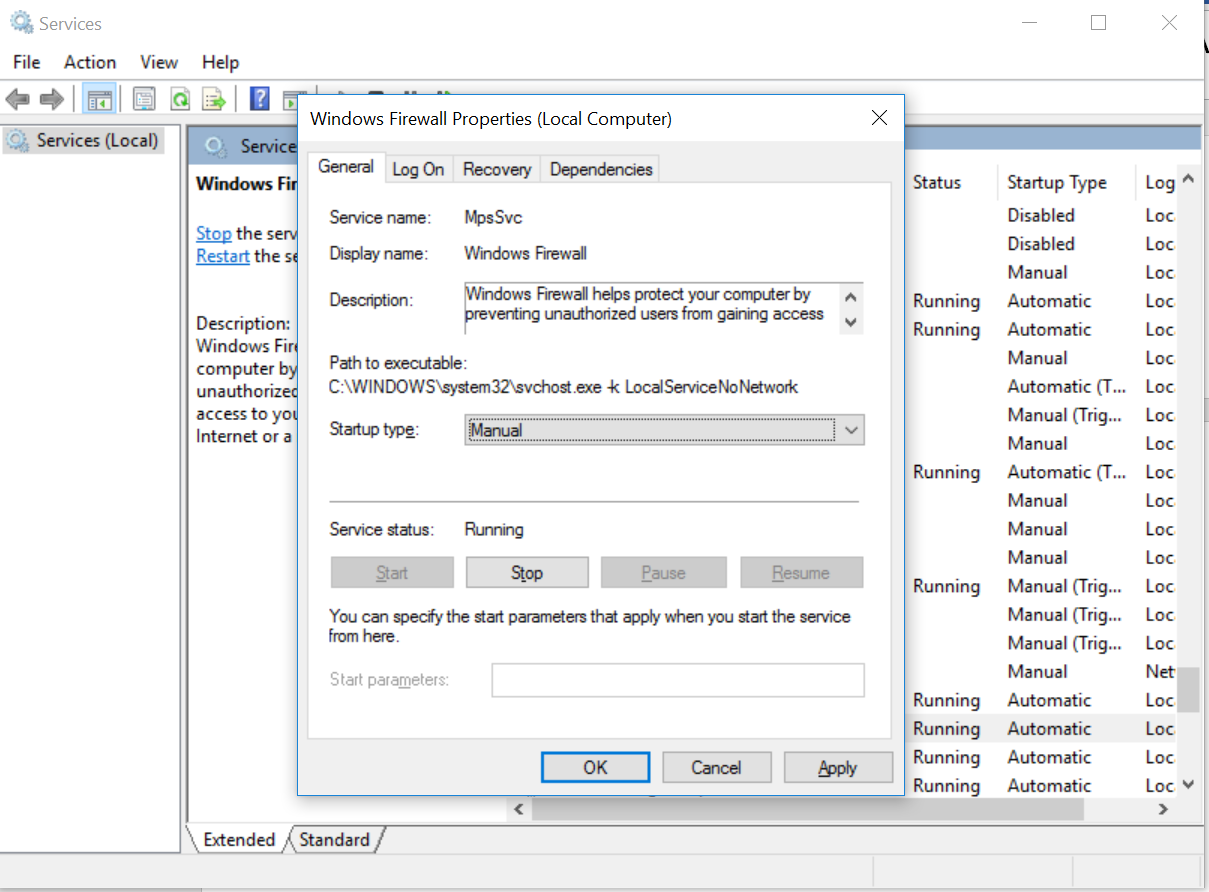Open Properties toolbar icon
The height and width of the screenshot is (892, 1209).
144,99
